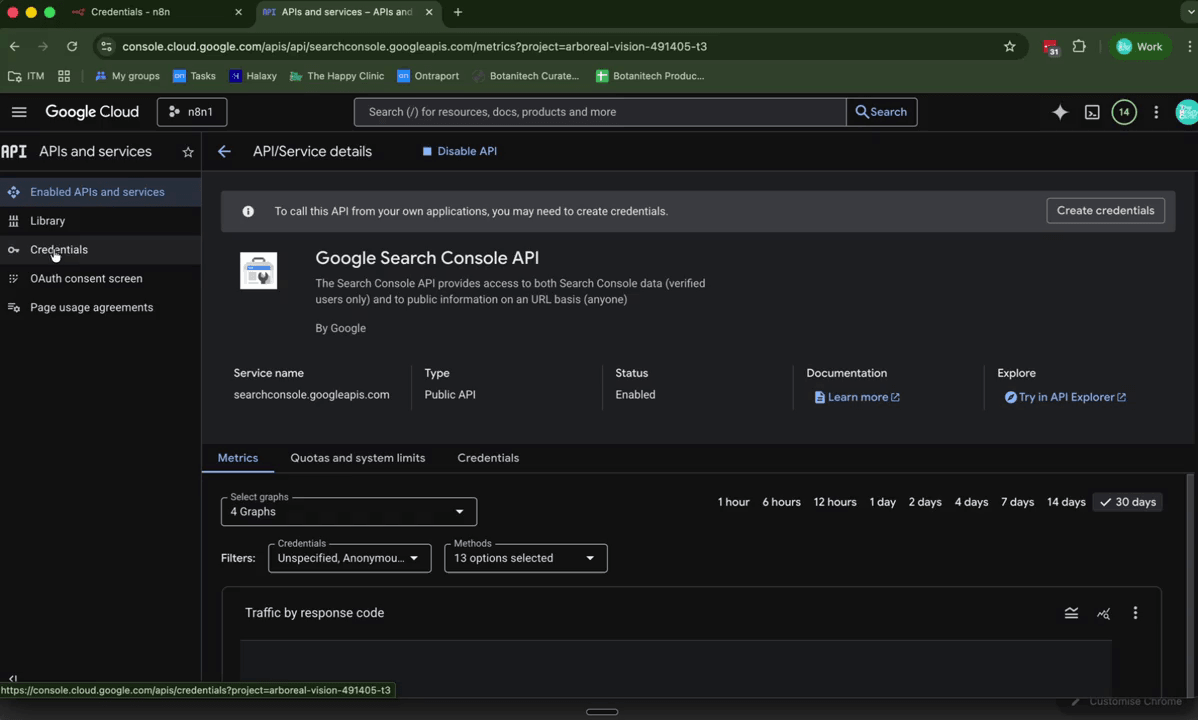Select the 7 days time range
This screenshot has width=1198, height=720.
(x=1017, y=502)
